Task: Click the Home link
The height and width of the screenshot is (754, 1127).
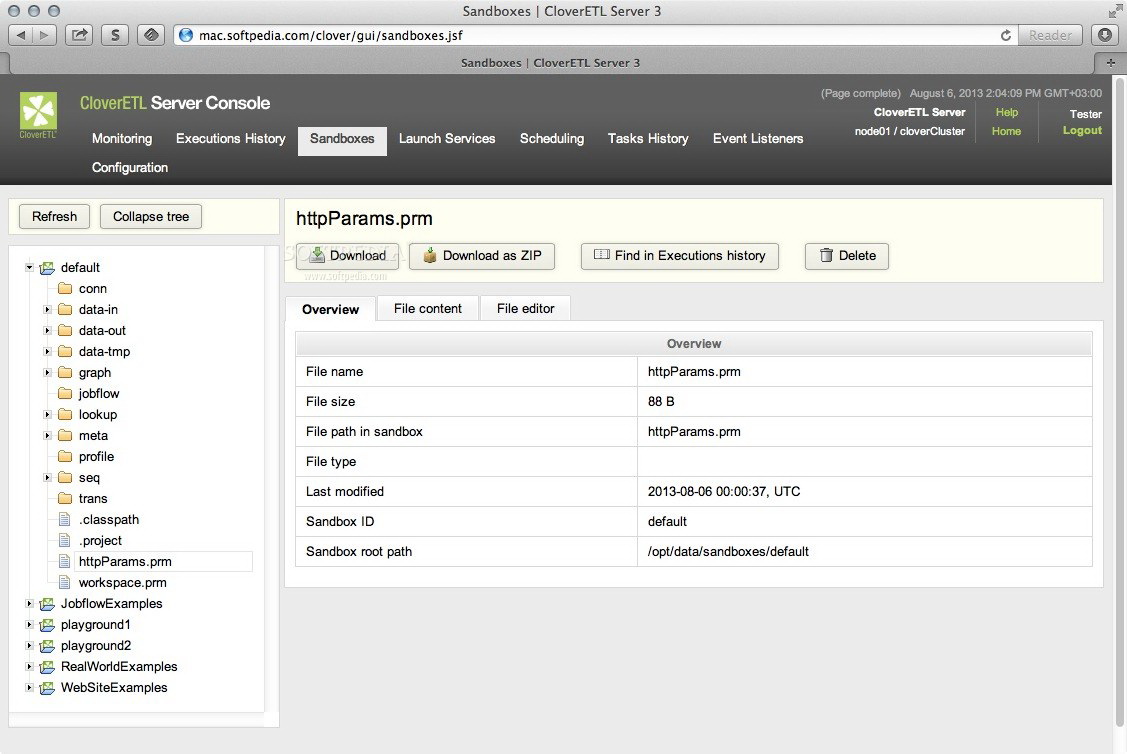Action: [x=1006, y=131]
